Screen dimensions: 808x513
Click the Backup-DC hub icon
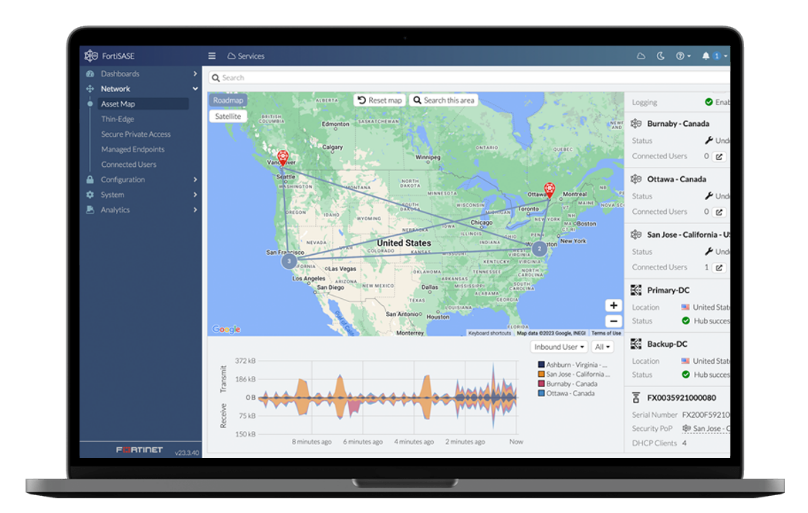click(636, 344)
